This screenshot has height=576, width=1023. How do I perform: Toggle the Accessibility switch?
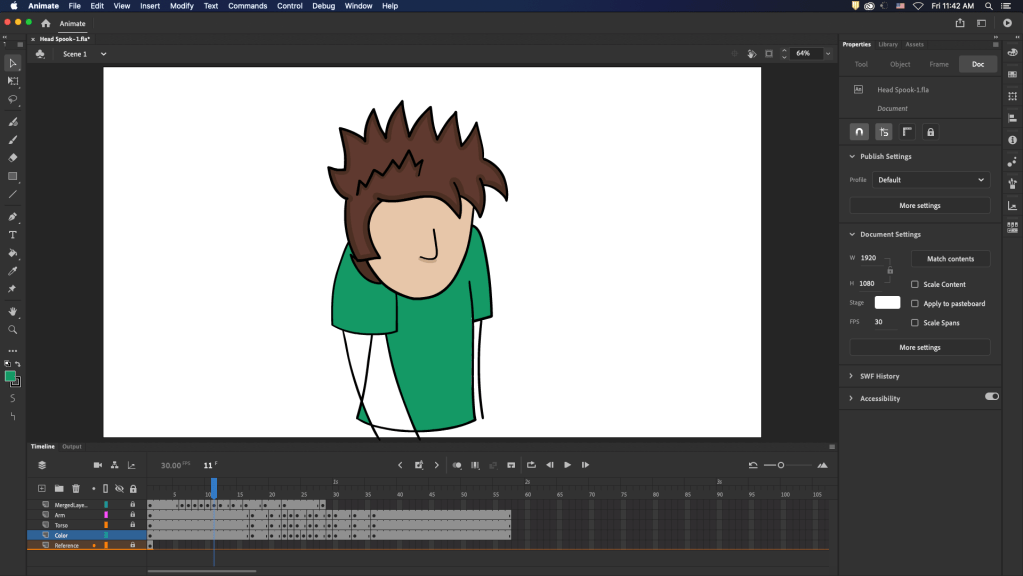coord(991,397)
